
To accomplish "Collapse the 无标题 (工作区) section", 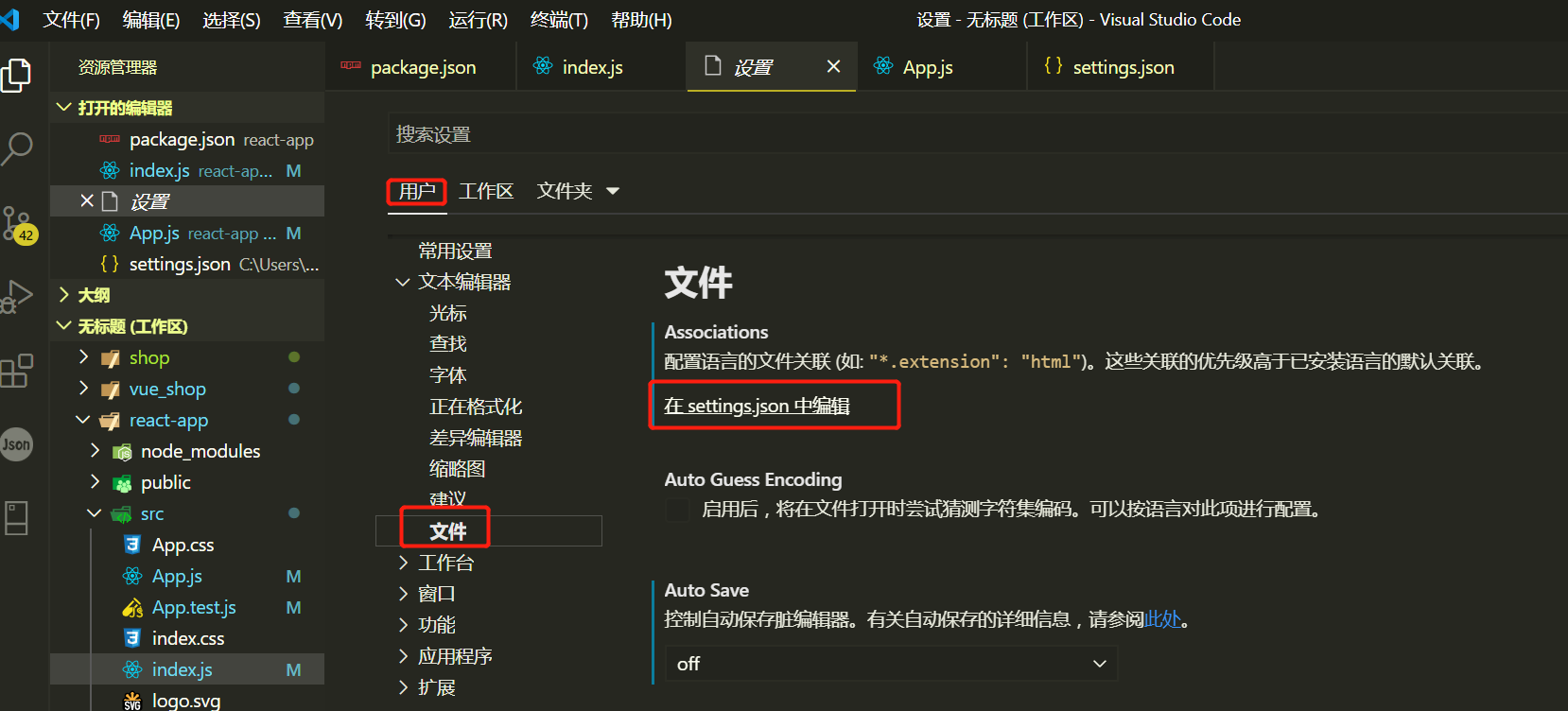I will (64, 325).
